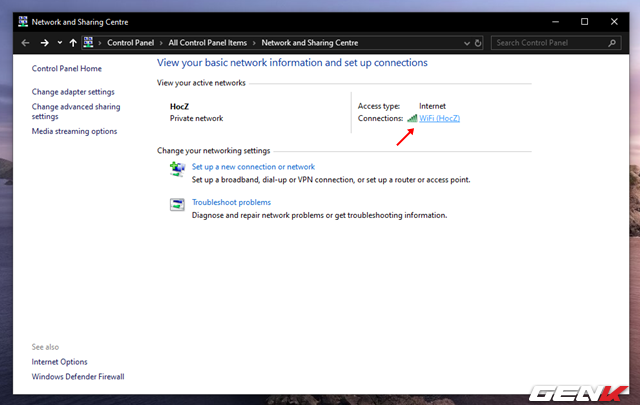Open Change adapter settings
Screen dimensions: 640x405
pos(73,92)
